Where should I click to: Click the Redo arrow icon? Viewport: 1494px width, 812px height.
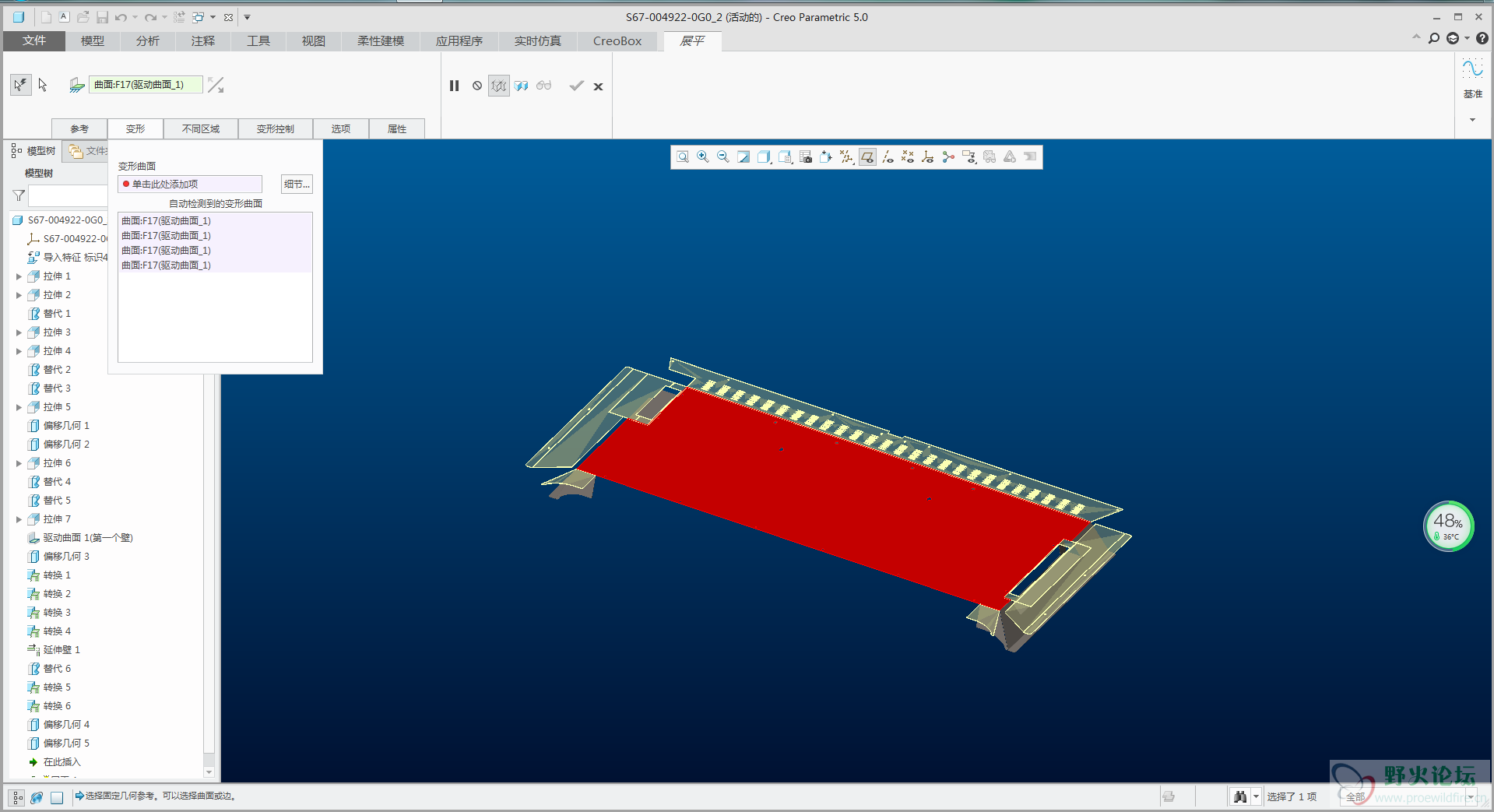151,17
